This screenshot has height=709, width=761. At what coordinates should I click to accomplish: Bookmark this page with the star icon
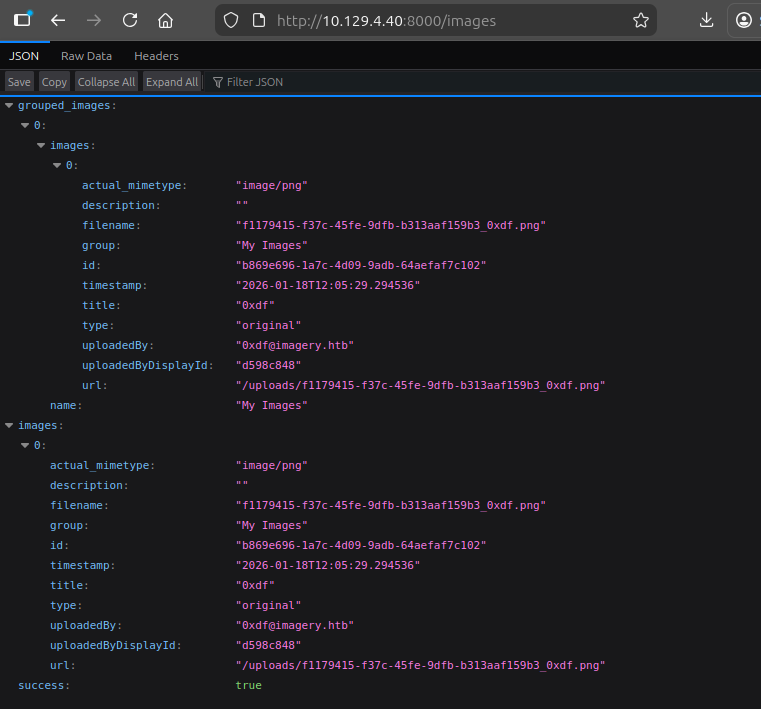point(641,20)
